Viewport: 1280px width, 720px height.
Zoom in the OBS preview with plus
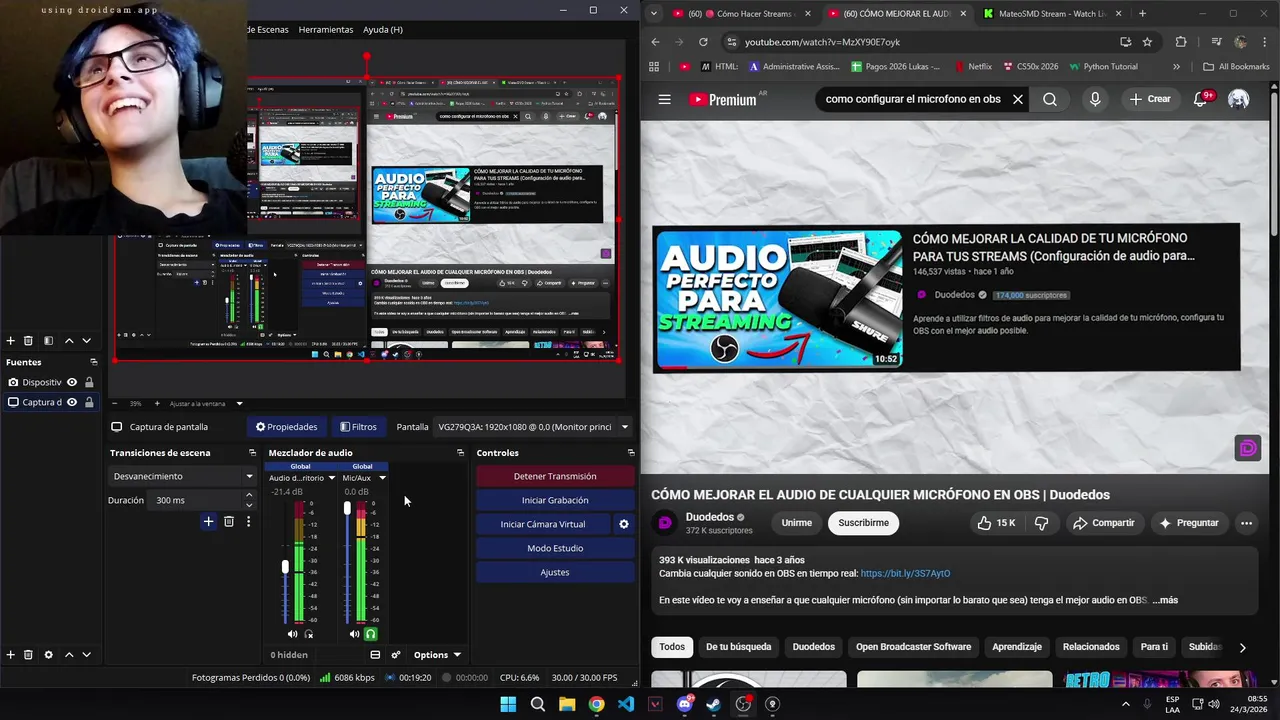[155, 403]
